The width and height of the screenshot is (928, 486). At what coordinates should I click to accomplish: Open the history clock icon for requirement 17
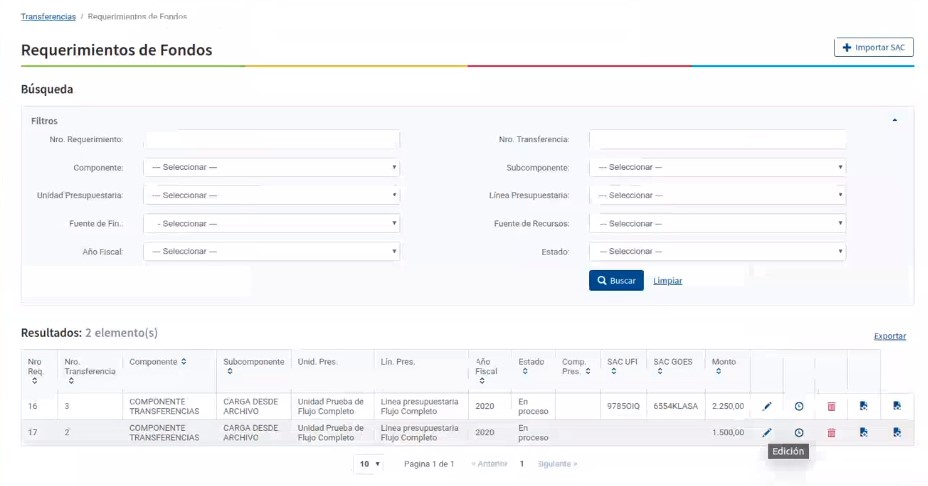tap(799, 432)
